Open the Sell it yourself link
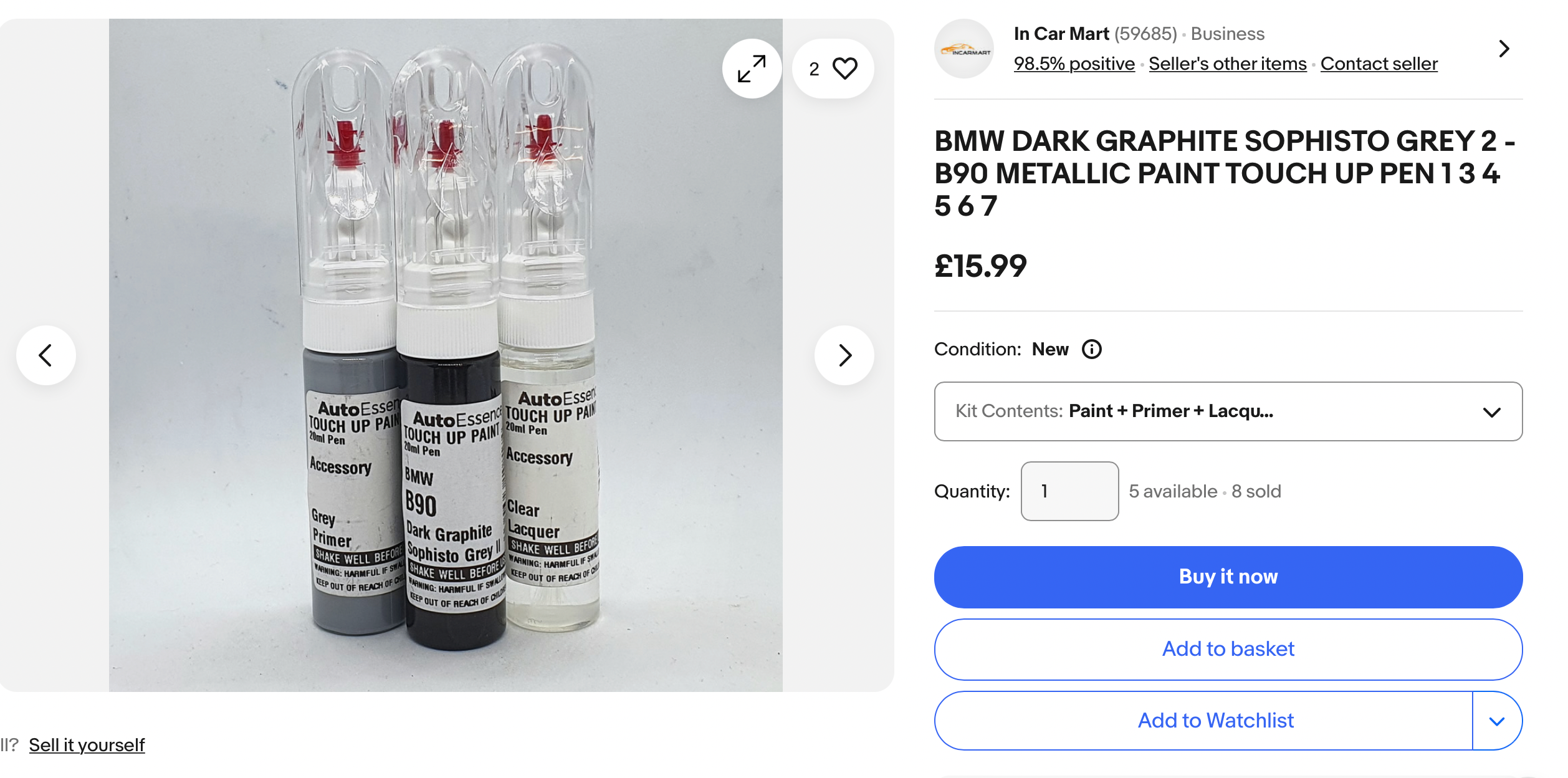The width and height of the screenshot is (1568, 778). [87, 745]
